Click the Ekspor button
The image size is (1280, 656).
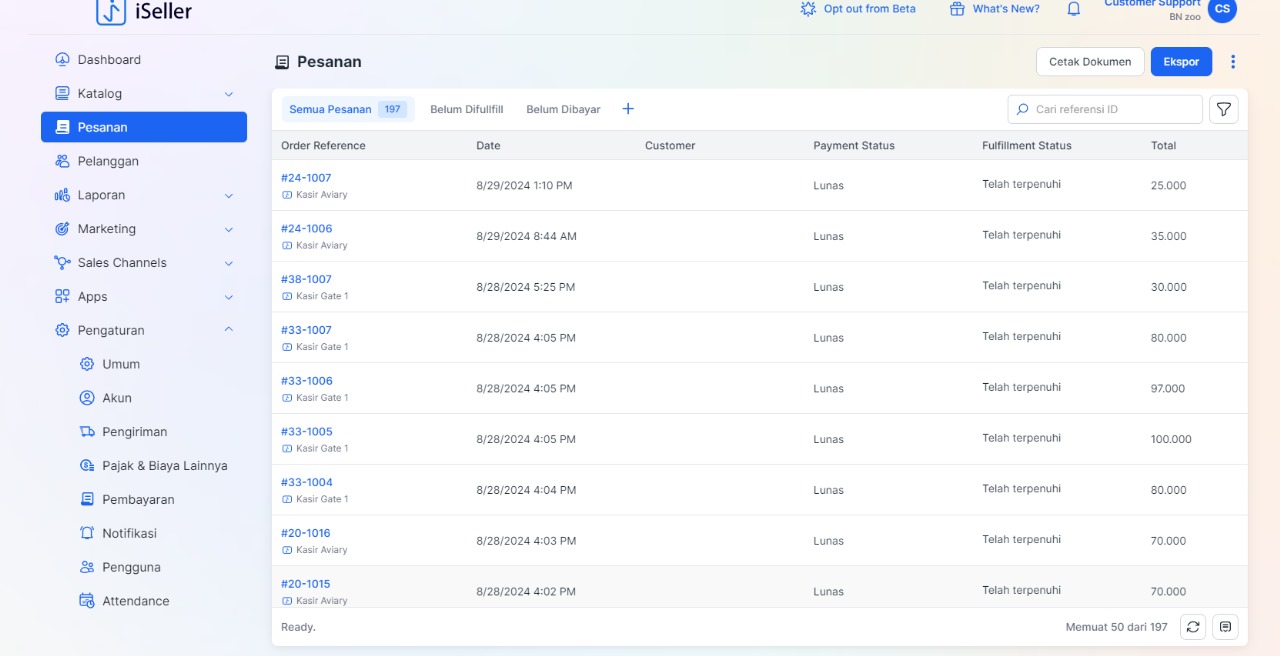[1181, 62]
